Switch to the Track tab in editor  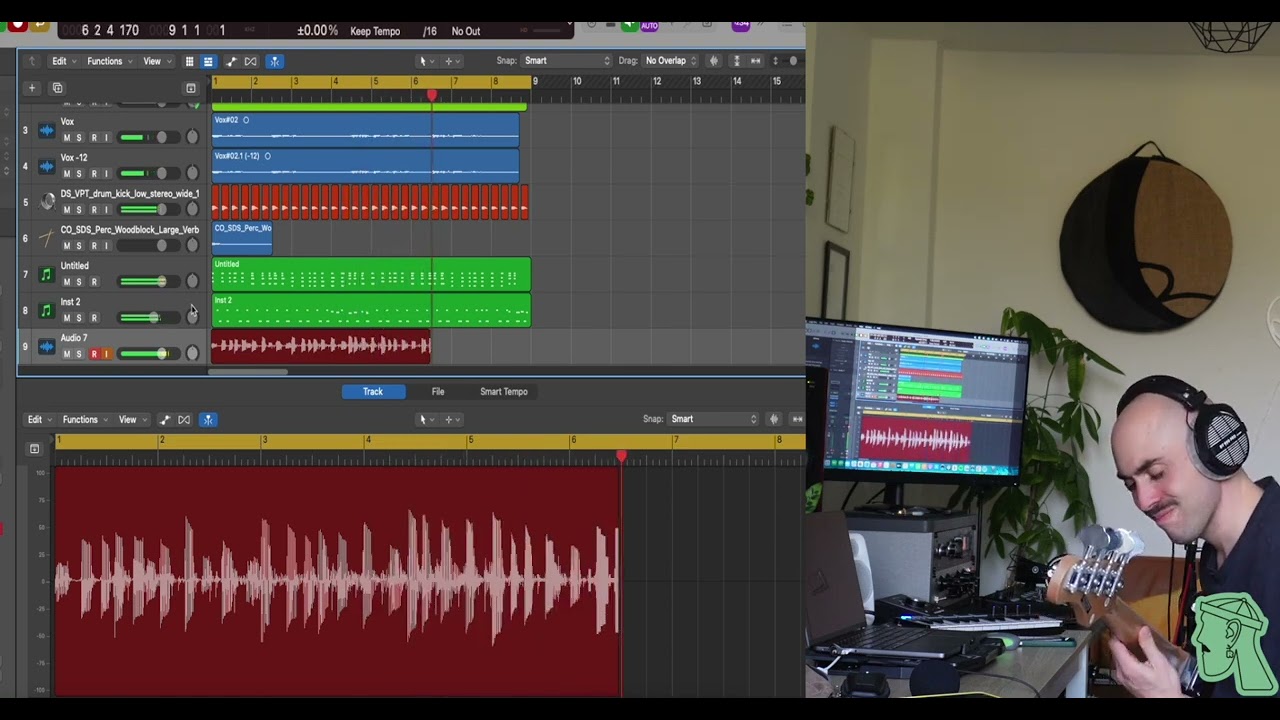point(373,392)
